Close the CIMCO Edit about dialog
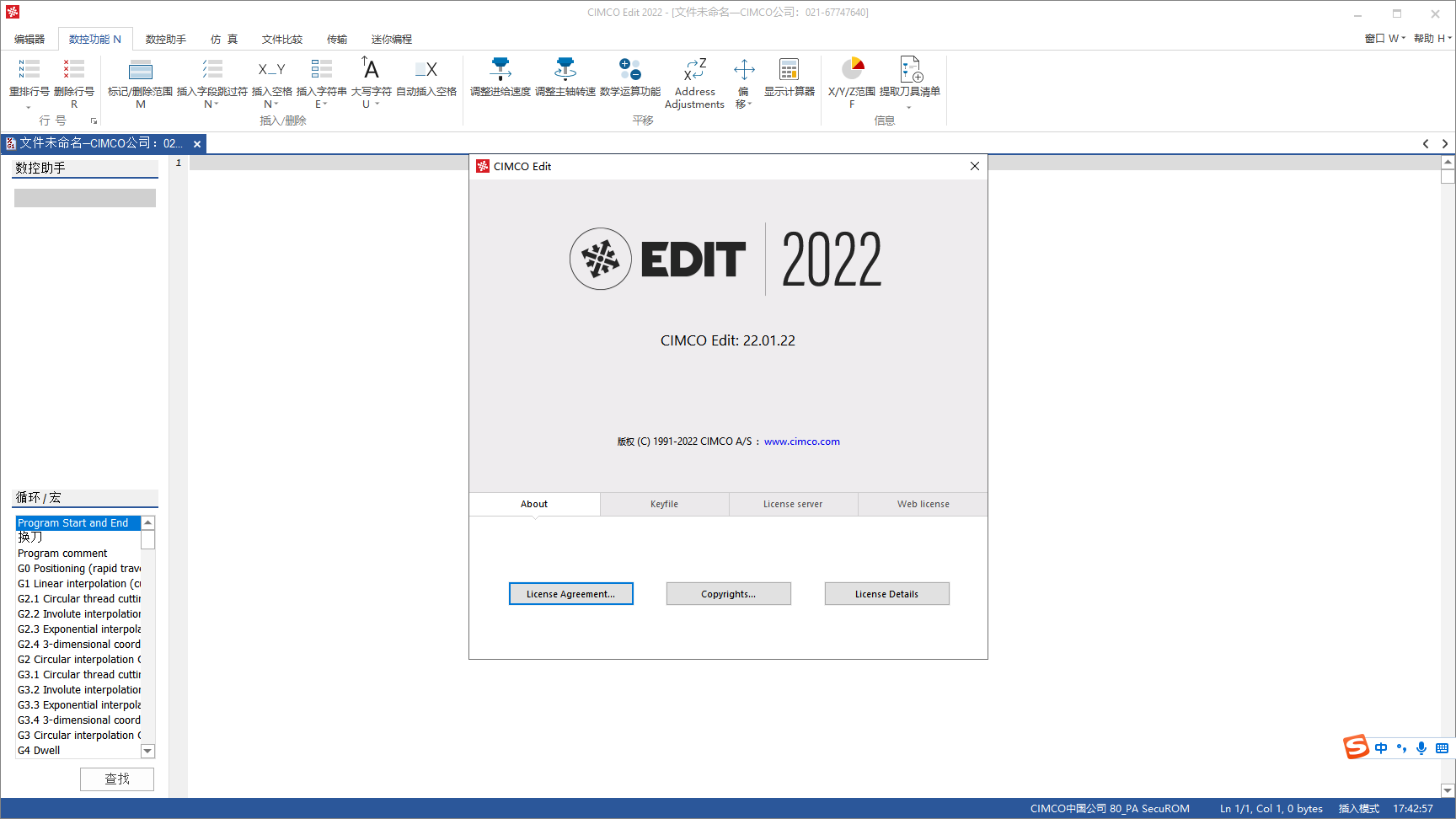The height and width of the screenshot is (819, 1456). point(975,166)
